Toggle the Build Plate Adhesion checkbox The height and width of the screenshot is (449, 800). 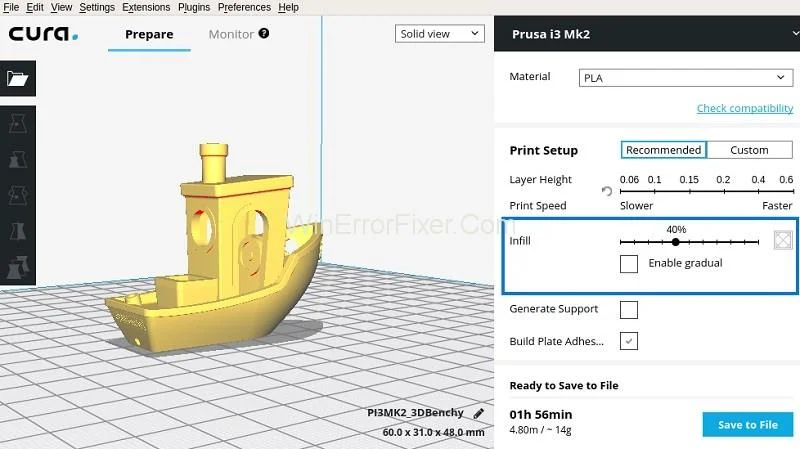click(x=629, y=341)
